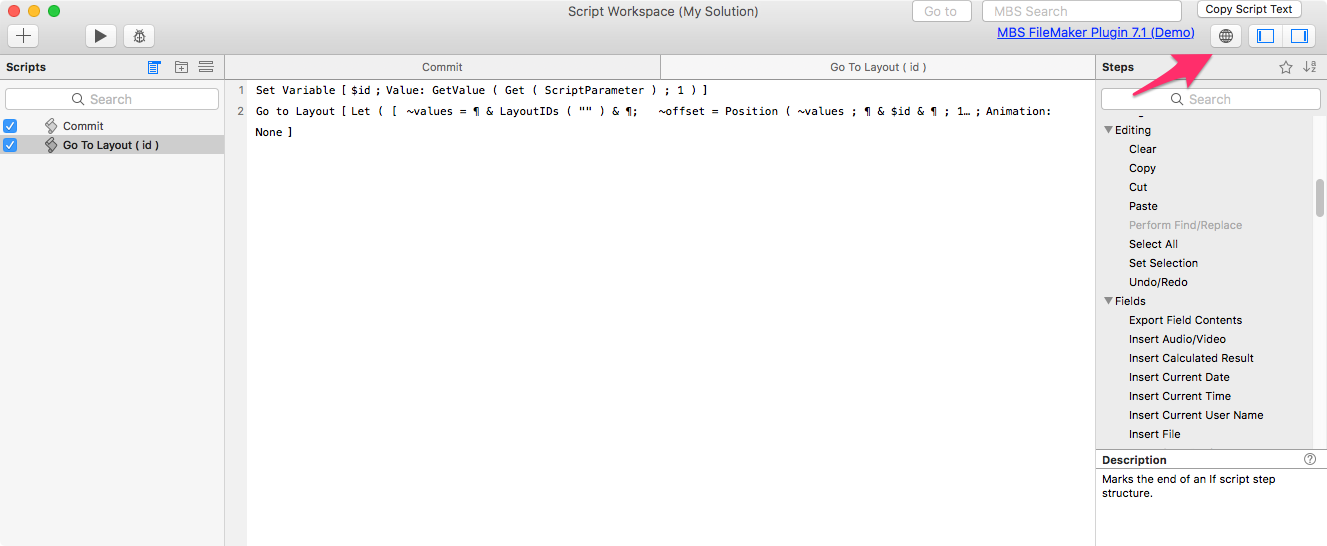Open the script debugger bug icon

[139, 35]
